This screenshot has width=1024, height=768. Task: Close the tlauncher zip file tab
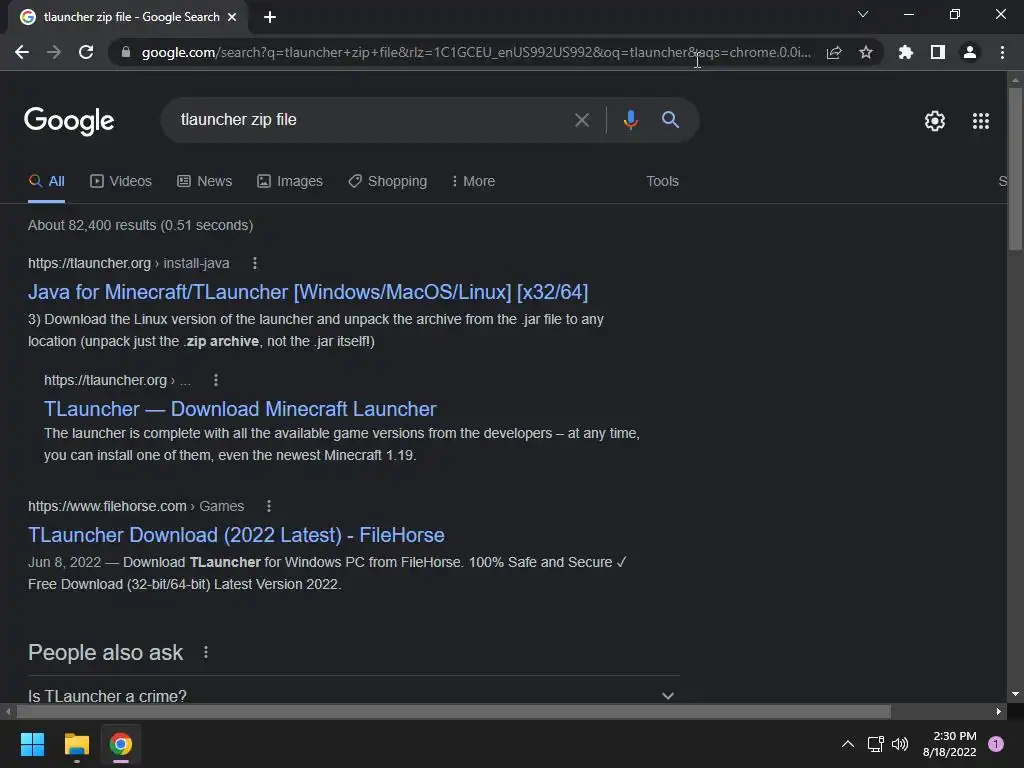click(232, 17)
